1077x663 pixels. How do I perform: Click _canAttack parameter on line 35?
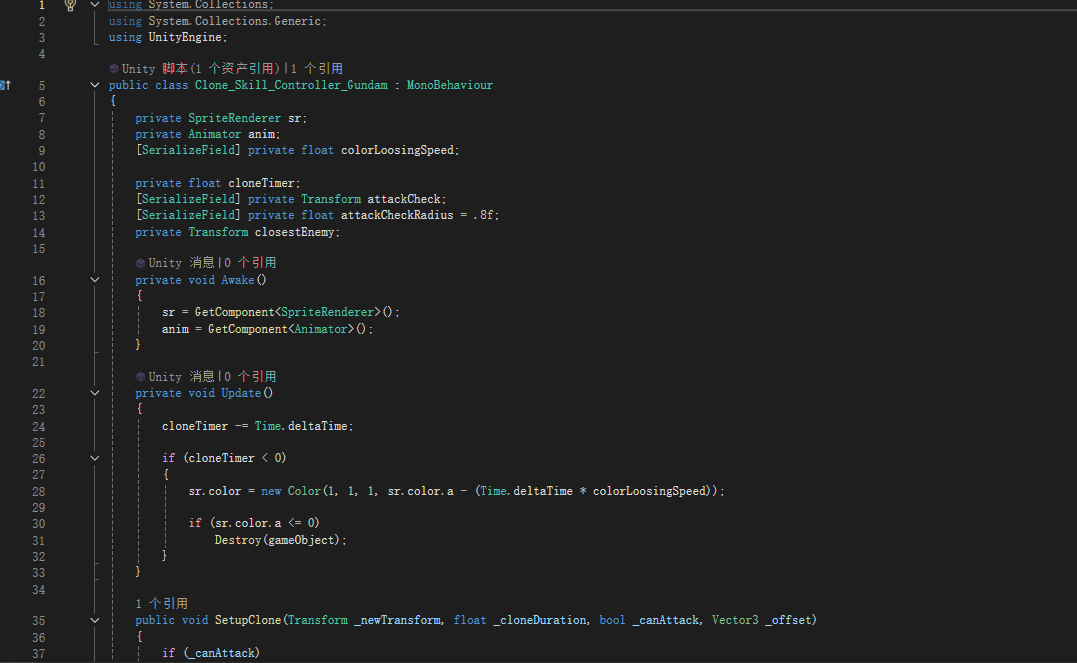[666, 620]
